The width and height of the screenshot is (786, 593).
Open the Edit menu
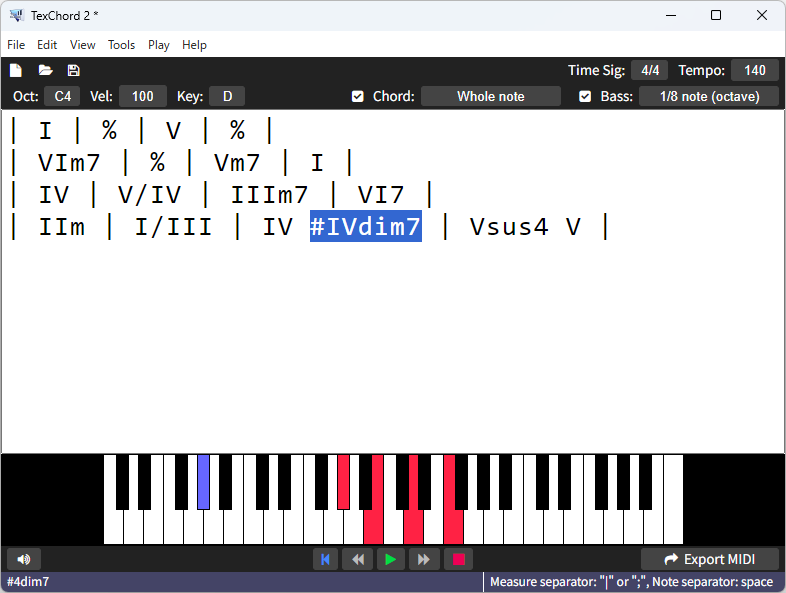point(47,45)
